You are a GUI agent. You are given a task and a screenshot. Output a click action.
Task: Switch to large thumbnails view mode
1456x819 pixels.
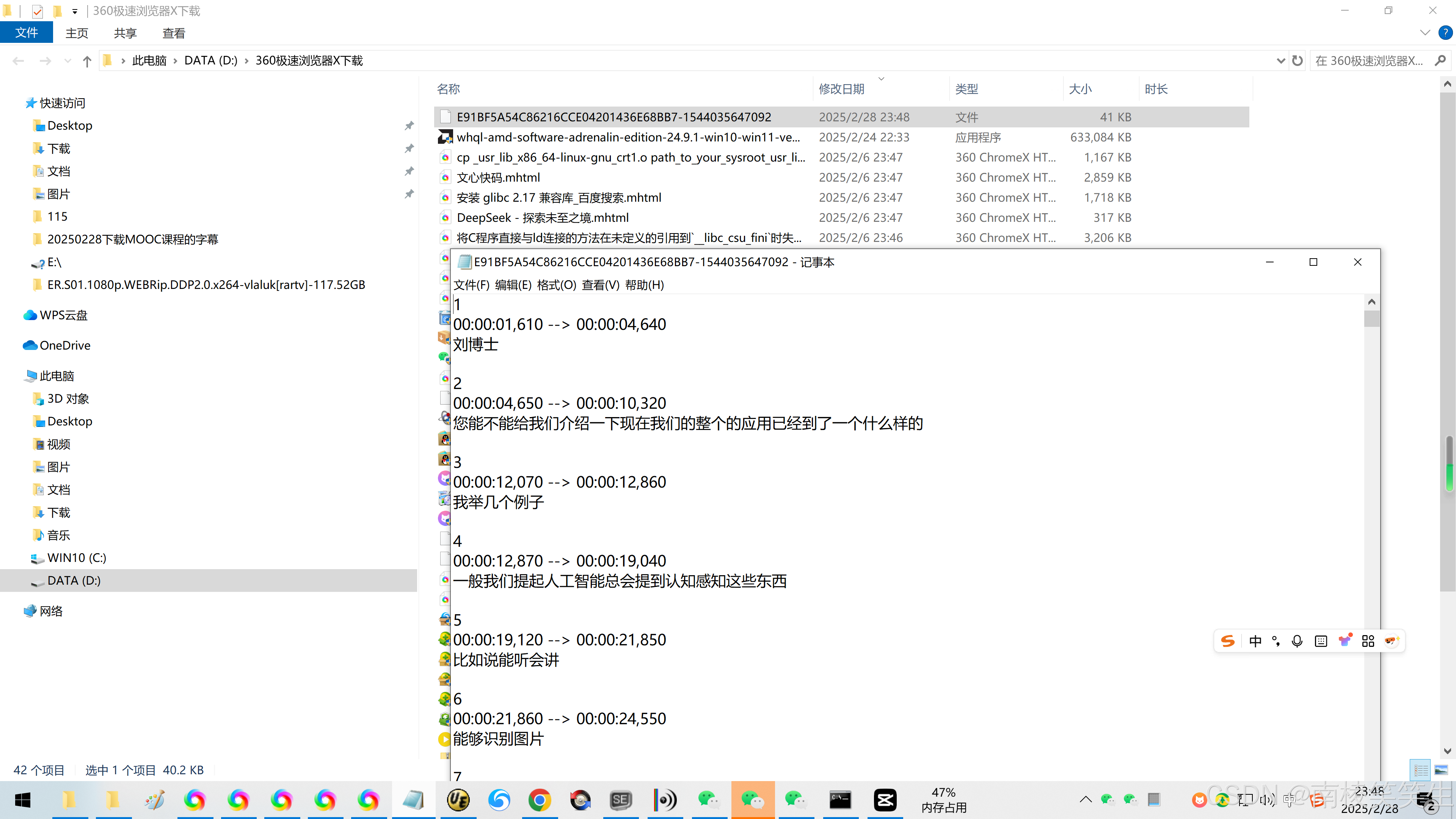click(1441, 770)
